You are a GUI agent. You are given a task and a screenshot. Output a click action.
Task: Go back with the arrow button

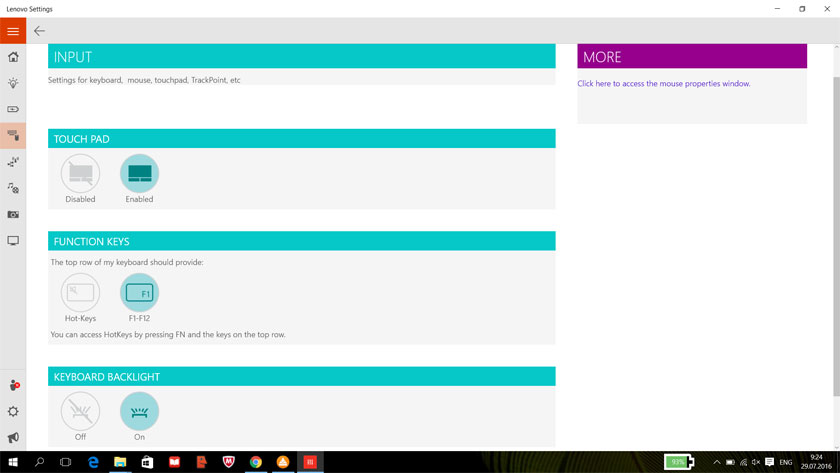[40, 31]
